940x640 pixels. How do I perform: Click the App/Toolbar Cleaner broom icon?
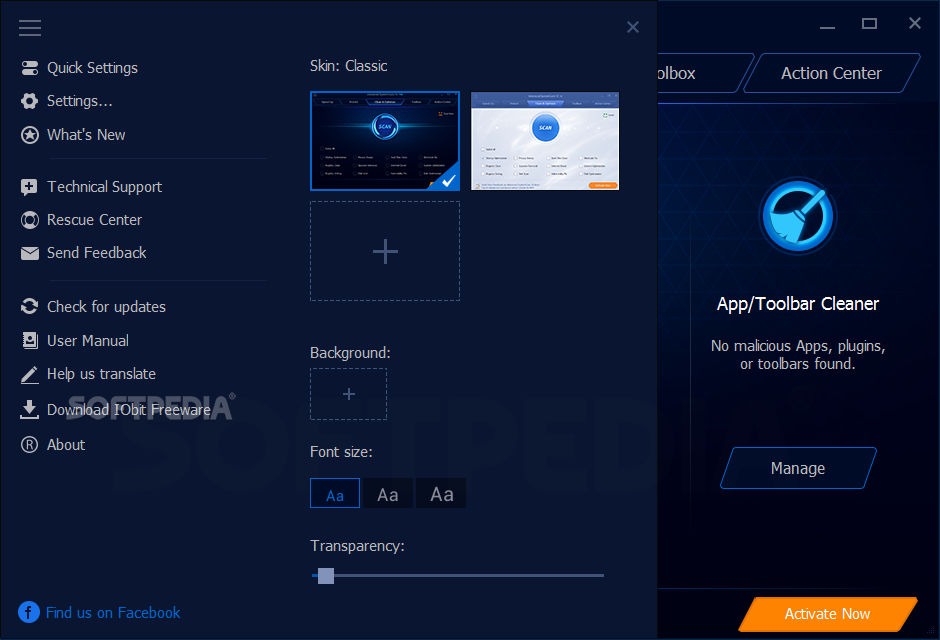pos(797,216)
